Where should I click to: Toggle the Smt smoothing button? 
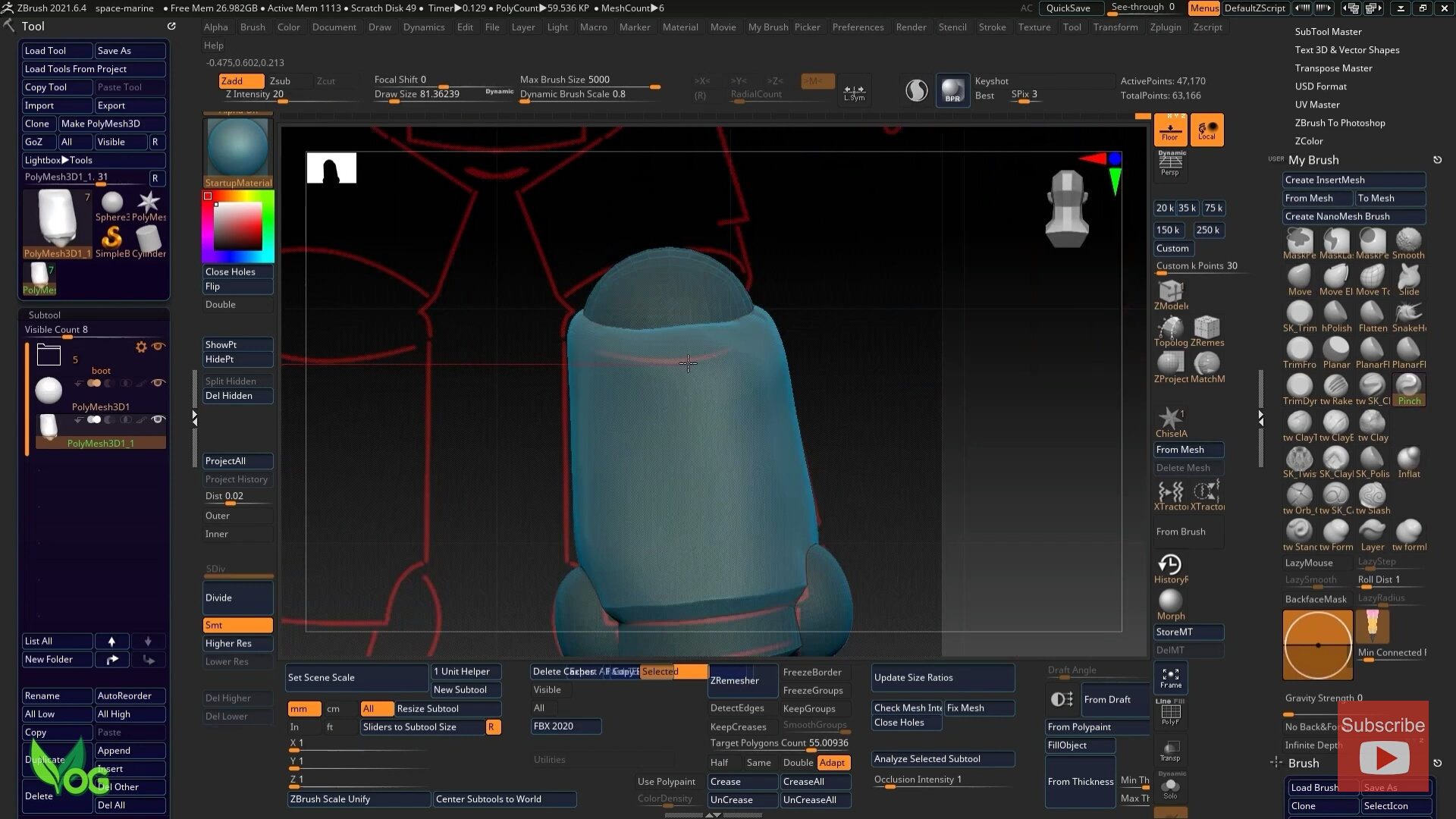coord(237,625)
